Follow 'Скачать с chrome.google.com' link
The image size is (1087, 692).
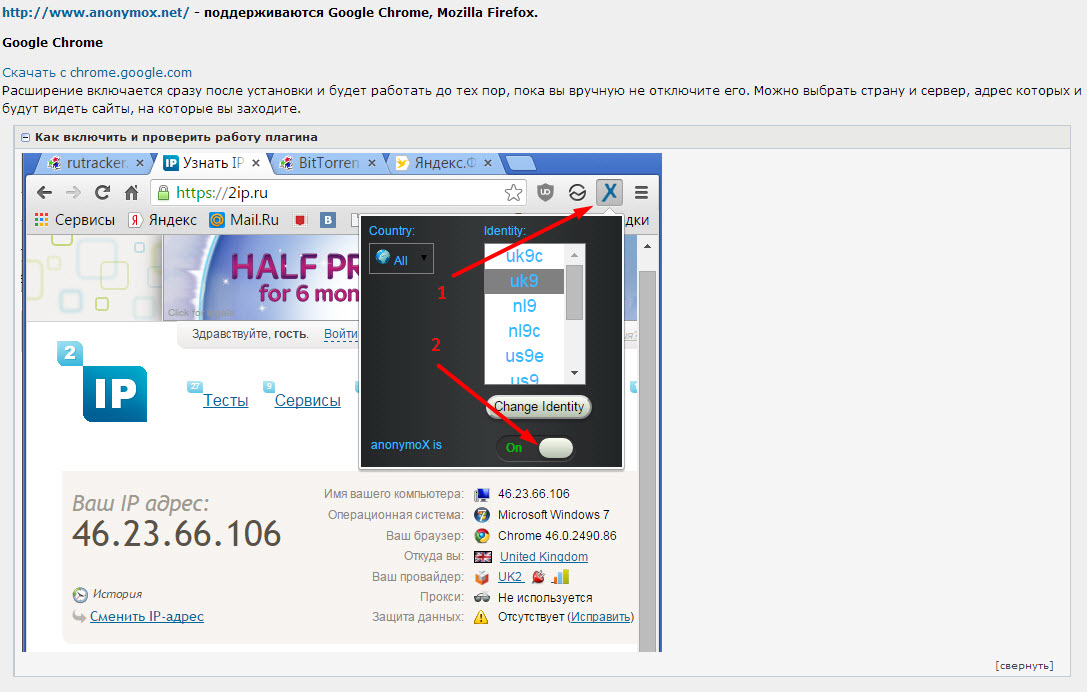[97, 72]
